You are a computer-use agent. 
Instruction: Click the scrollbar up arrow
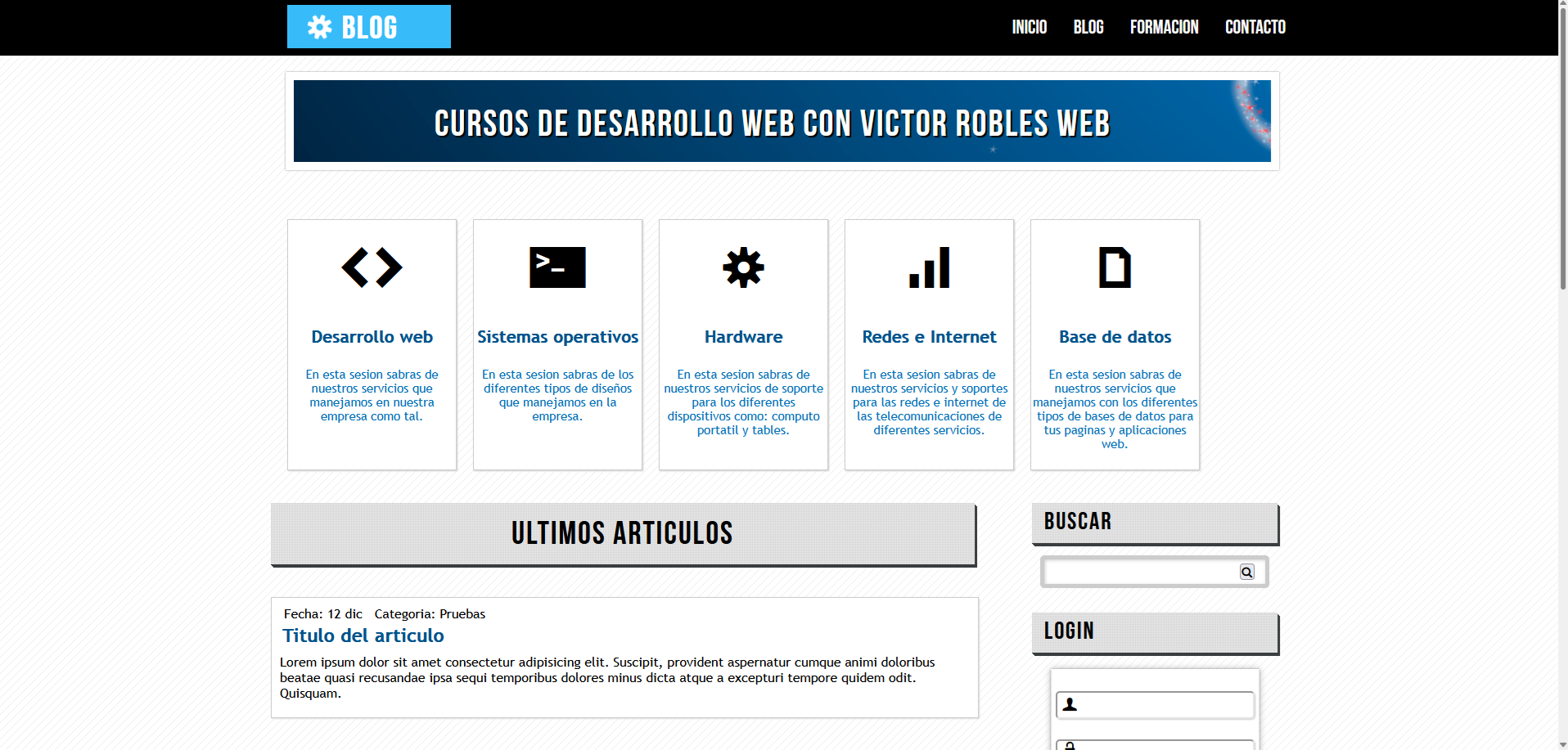click(x=1562, y=5)
